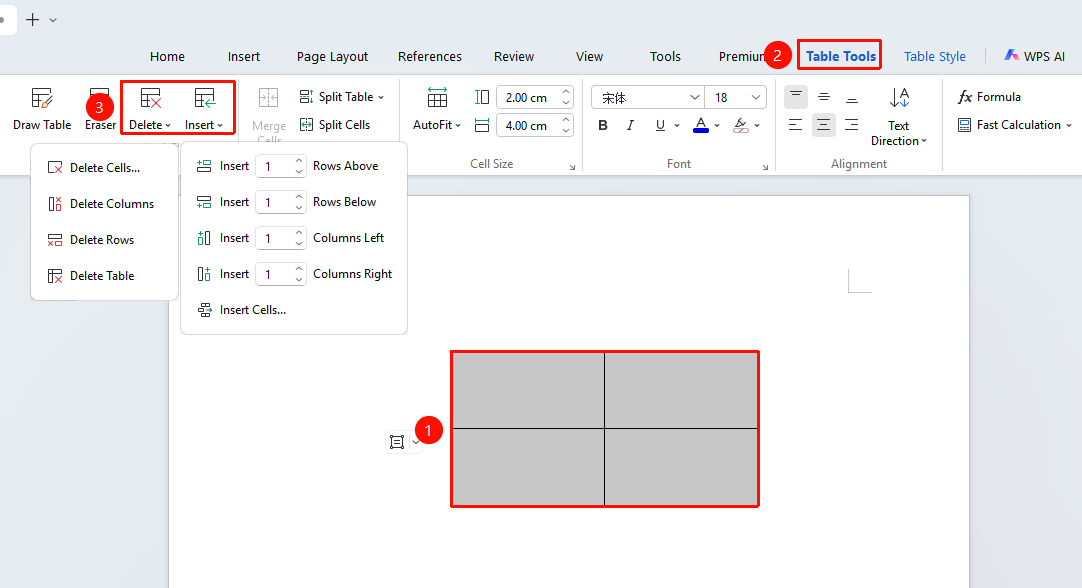Choose Delete Rows from the menu
The height and width of the screenshot is (588, 1082).
[105, 239]
